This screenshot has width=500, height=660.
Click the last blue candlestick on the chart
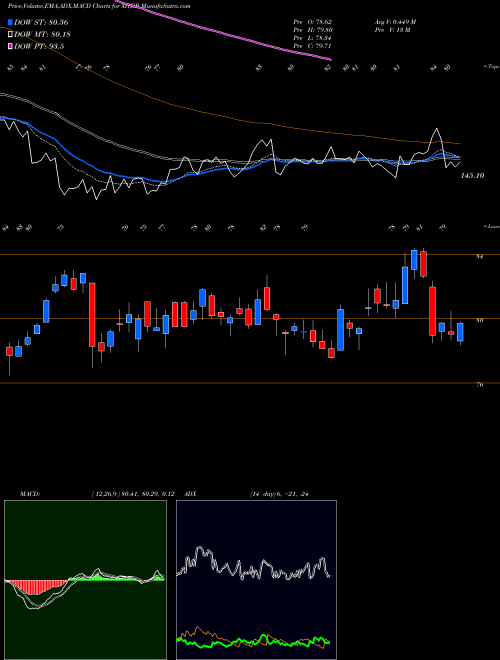[460, 332]
